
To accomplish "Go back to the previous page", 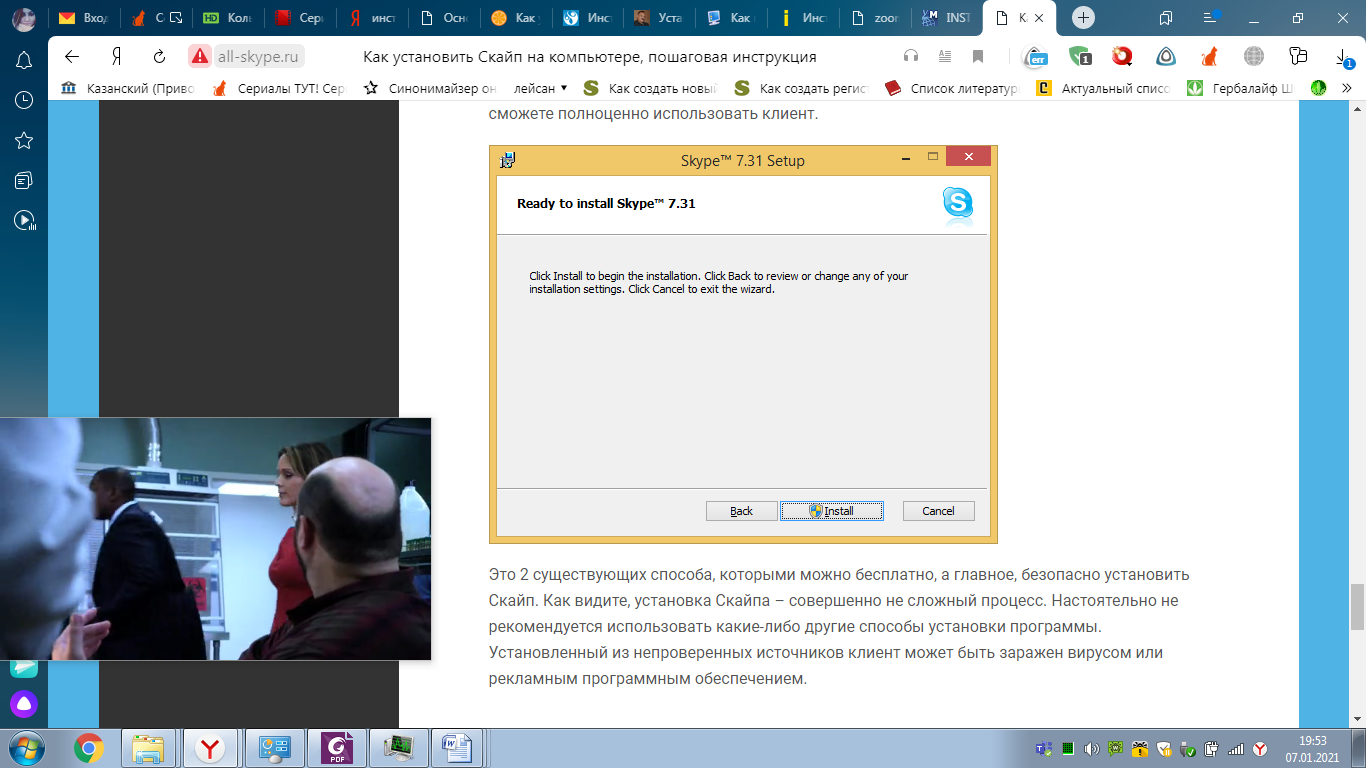I will (71, 56).
